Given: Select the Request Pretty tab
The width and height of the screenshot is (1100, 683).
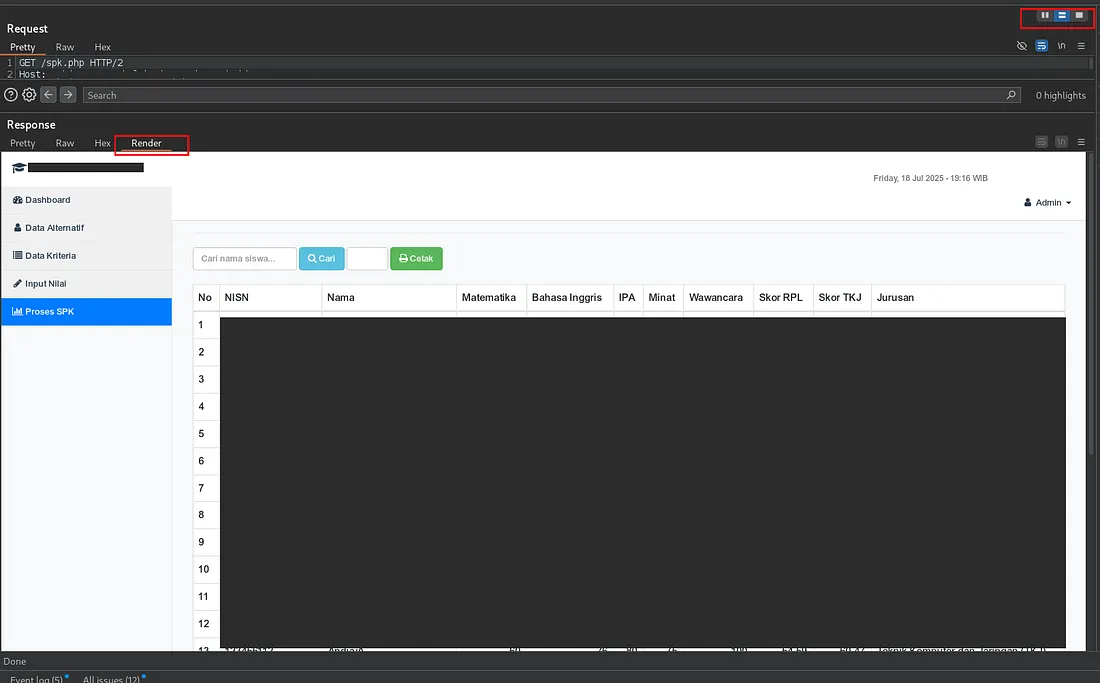Looking at the screenshot, I should [22, 47].
